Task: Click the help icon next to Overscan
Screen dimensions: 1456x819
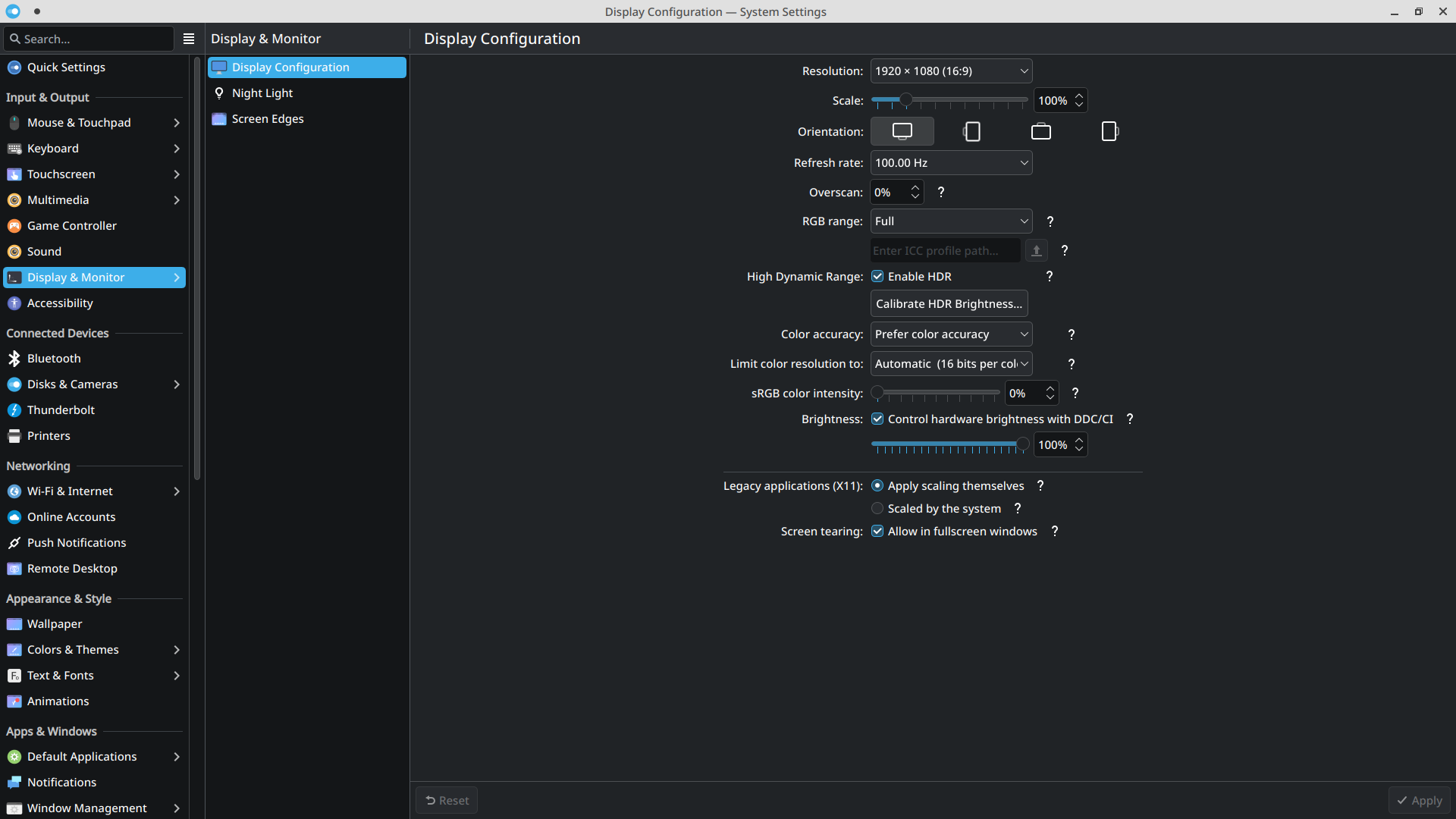Action: click(x=941, y=192)
